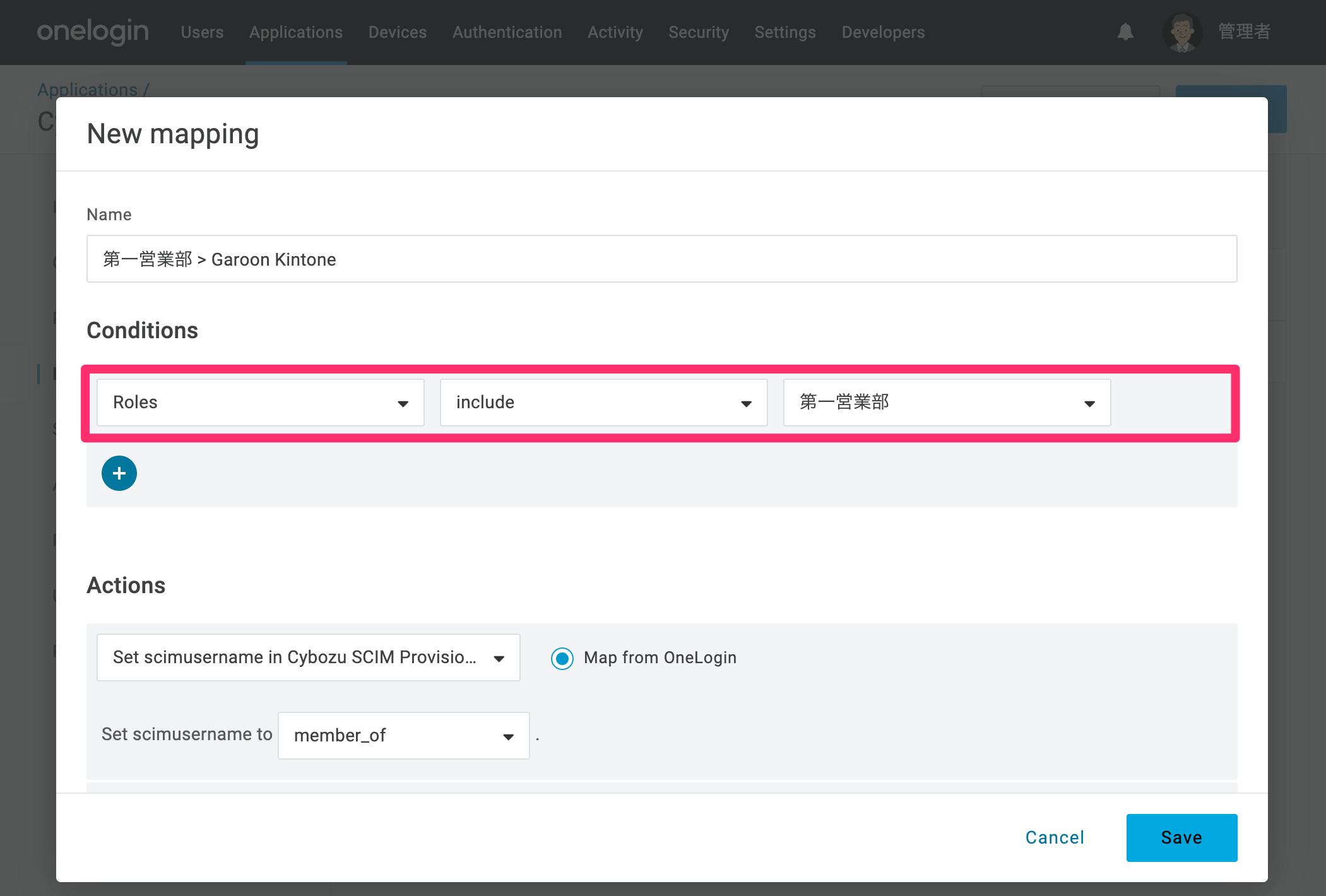1326x896 pixels.
Task: Open the Security menu
Action: click(x=699, y=32)
